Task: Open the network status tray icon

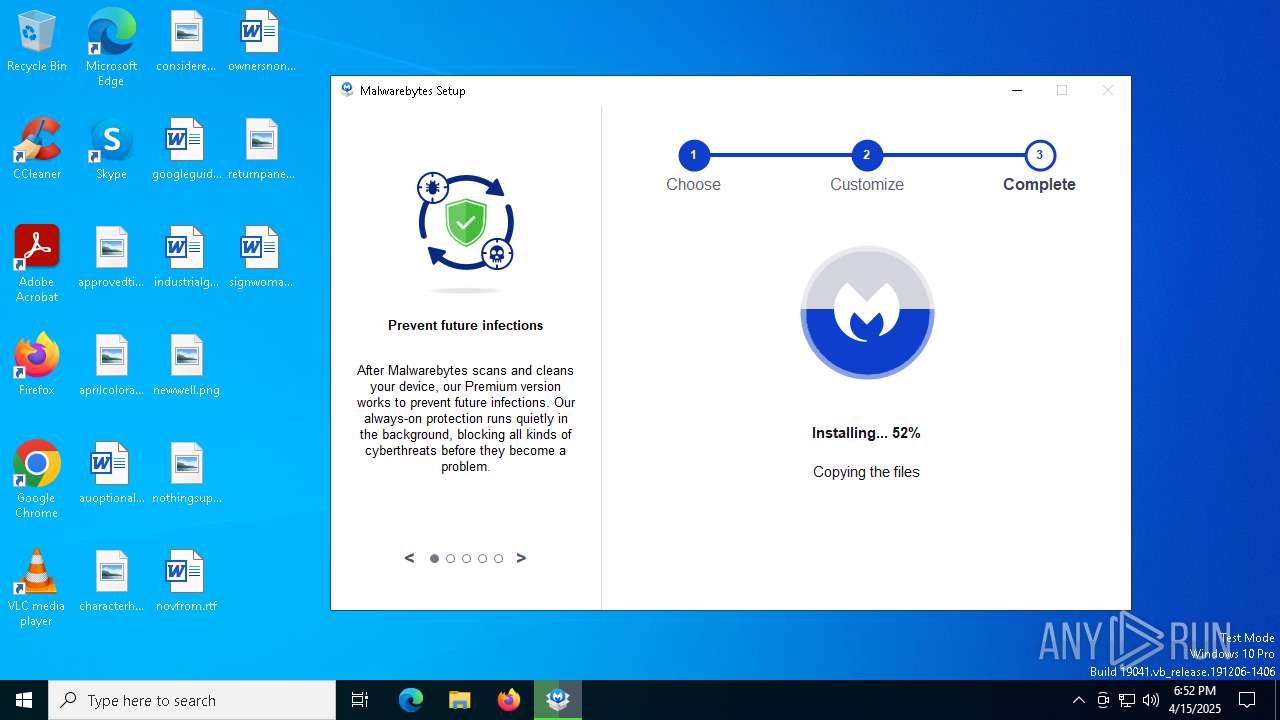Action: [1127, 700]
